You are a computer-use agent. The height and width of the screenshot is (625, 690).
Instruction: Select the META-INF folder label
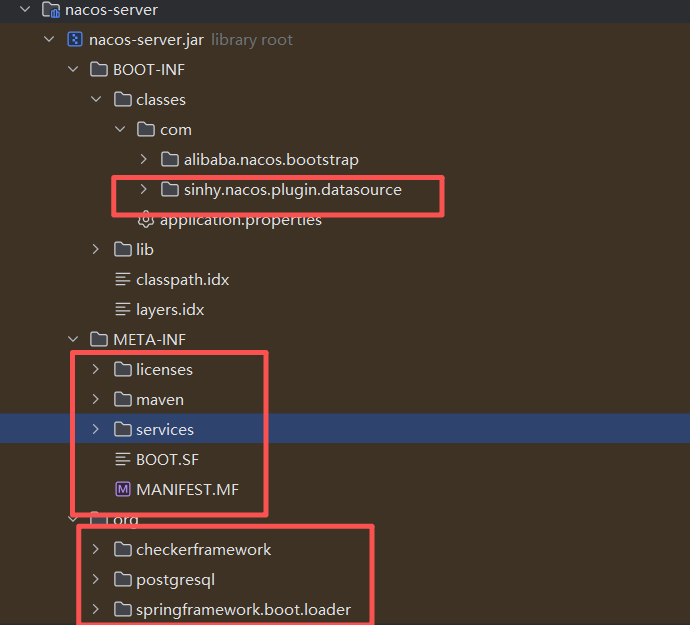point(149,339)
